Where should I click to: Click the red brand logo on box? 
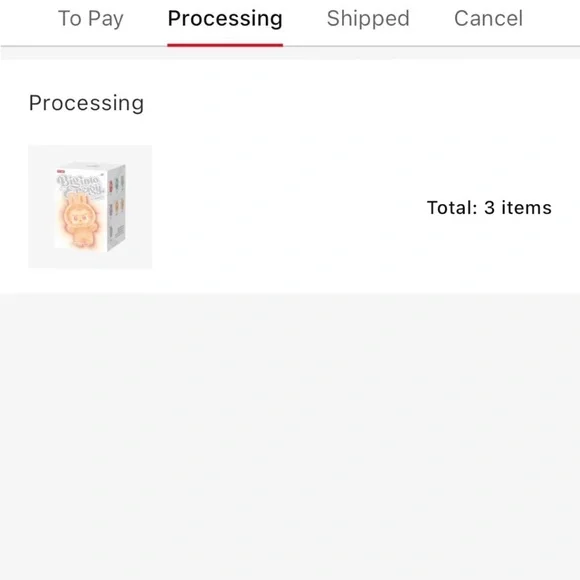(61, 172)
